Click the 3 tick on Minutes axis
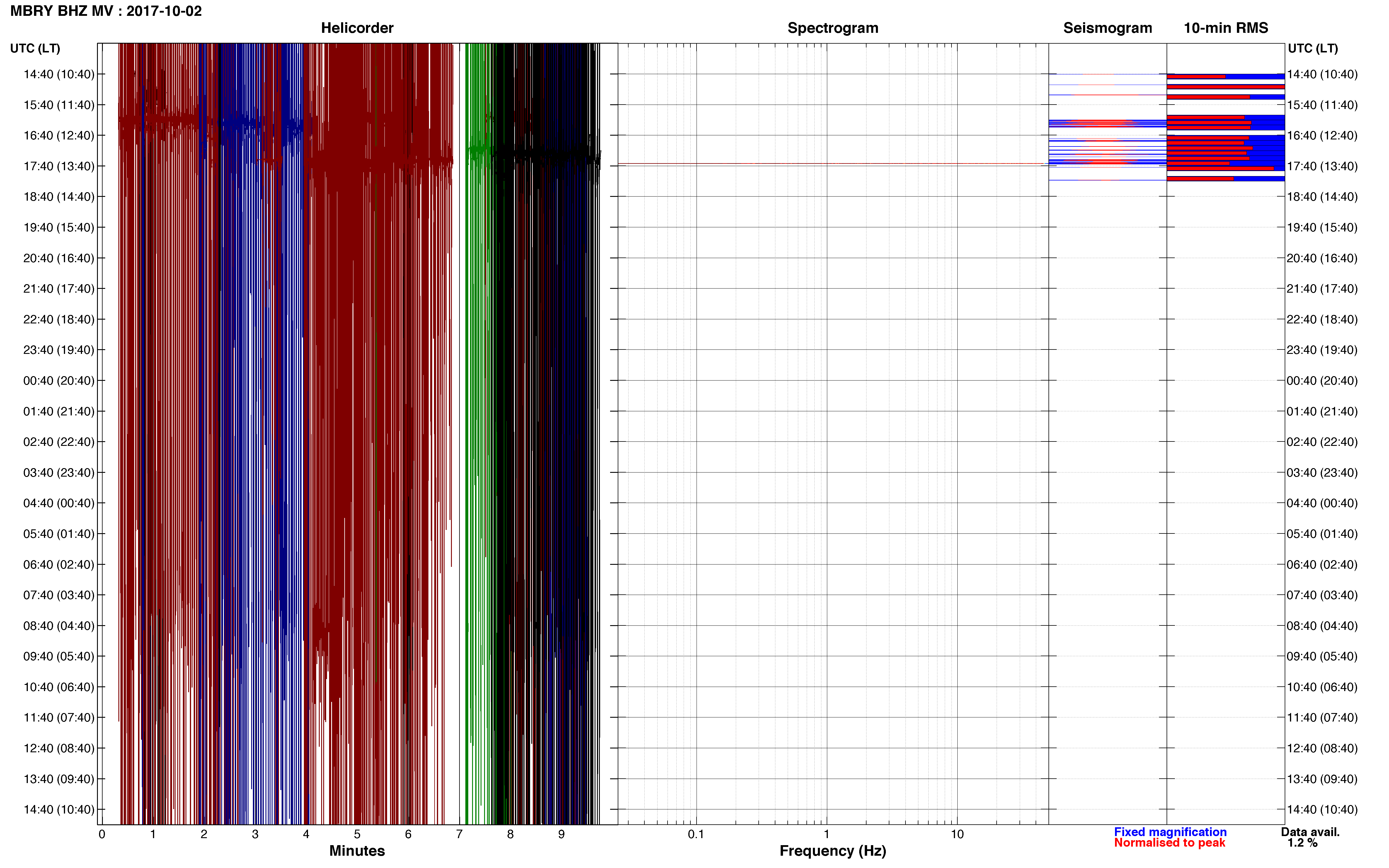1389x868 pixels. coord(255,834)
